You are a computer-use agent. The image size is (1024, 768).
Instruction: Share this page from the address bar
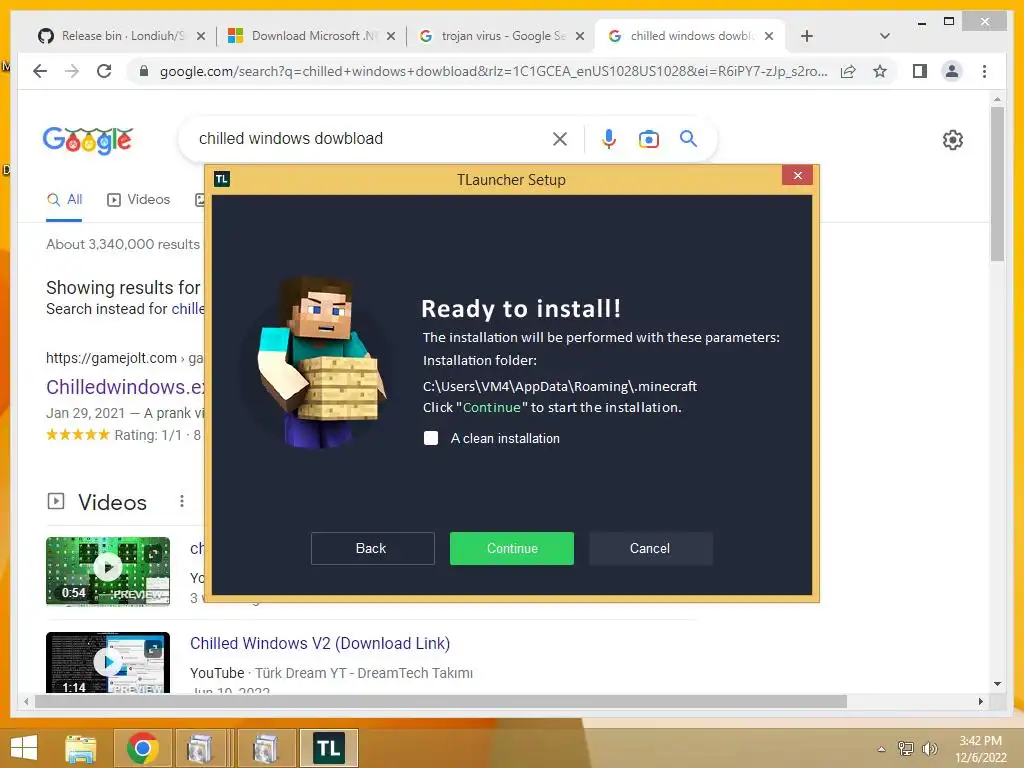tap(848, 71)
